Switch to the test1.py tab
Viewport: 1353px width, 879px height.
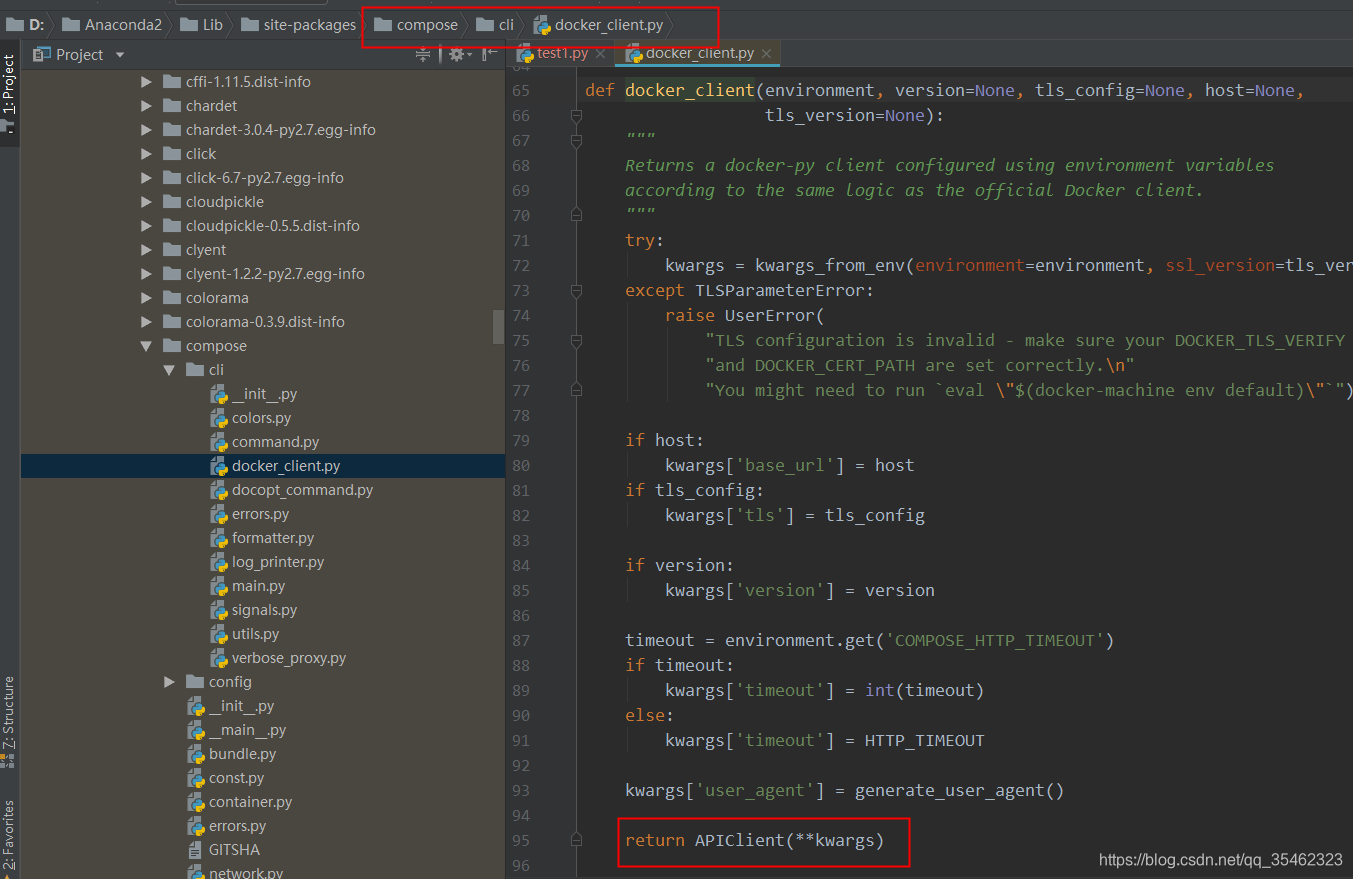click(562, 53)
